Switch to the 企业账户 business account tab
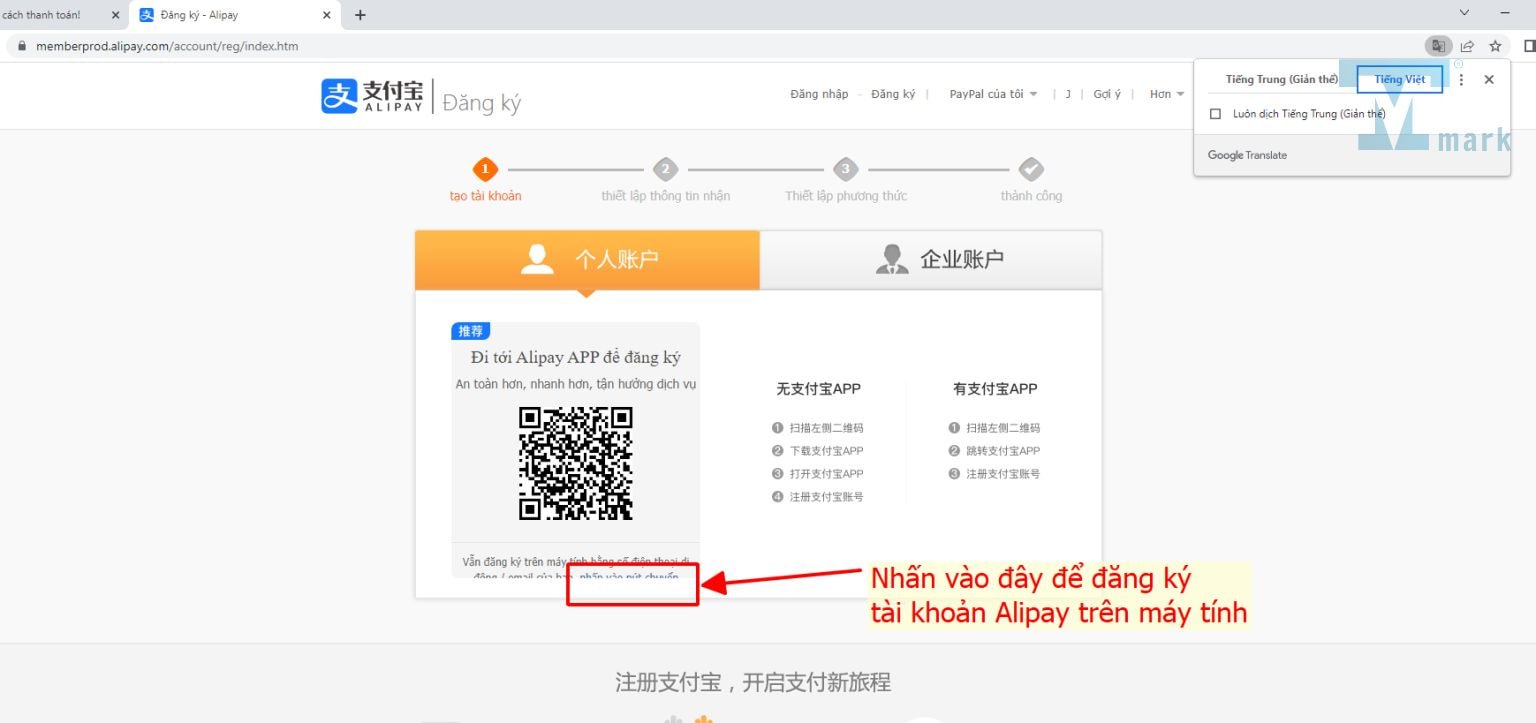The height and width of the screenshot is (723, 1536). pos(931,260)
